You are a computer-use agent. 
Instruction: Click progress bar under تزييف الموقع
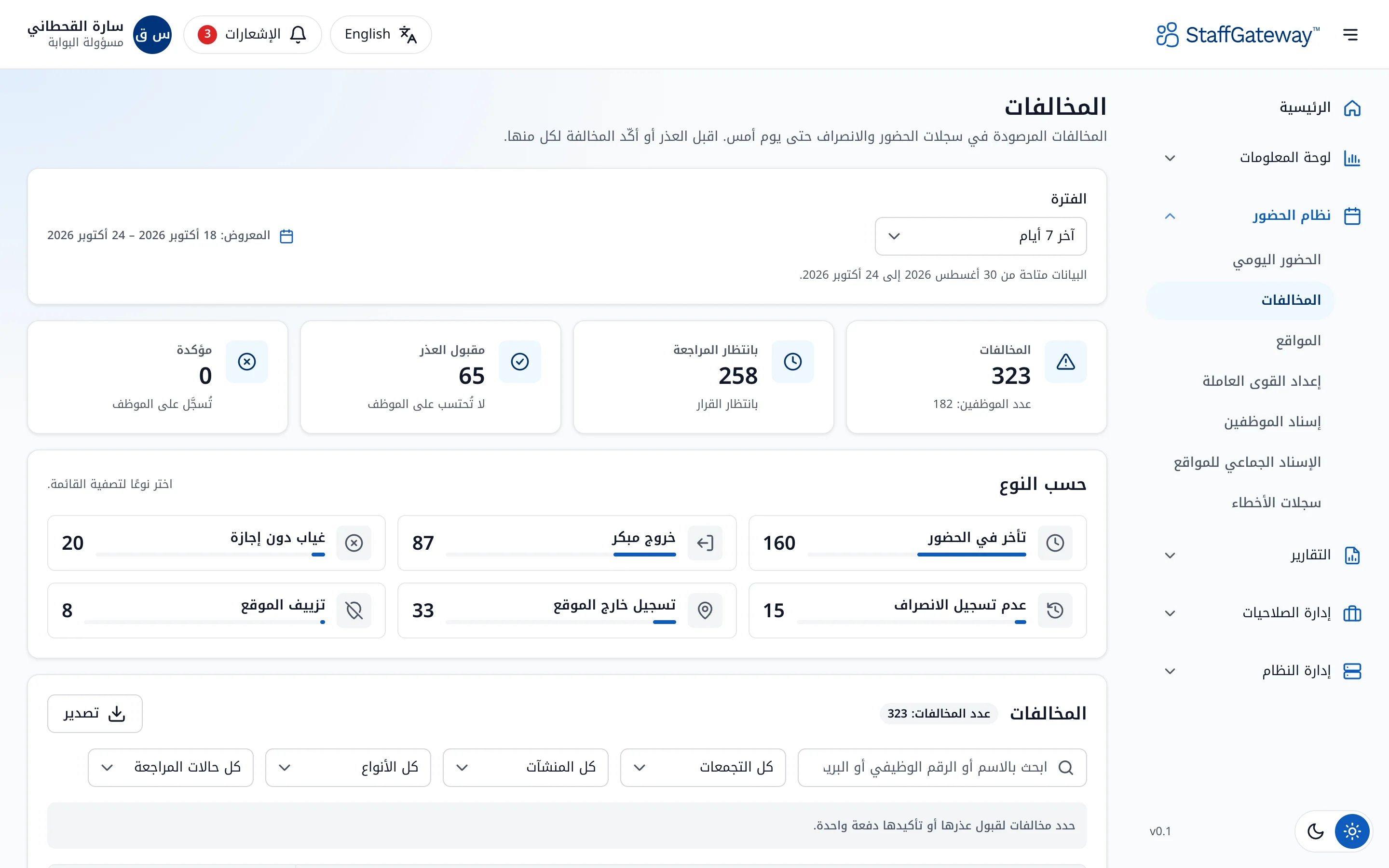pos(204,622)
